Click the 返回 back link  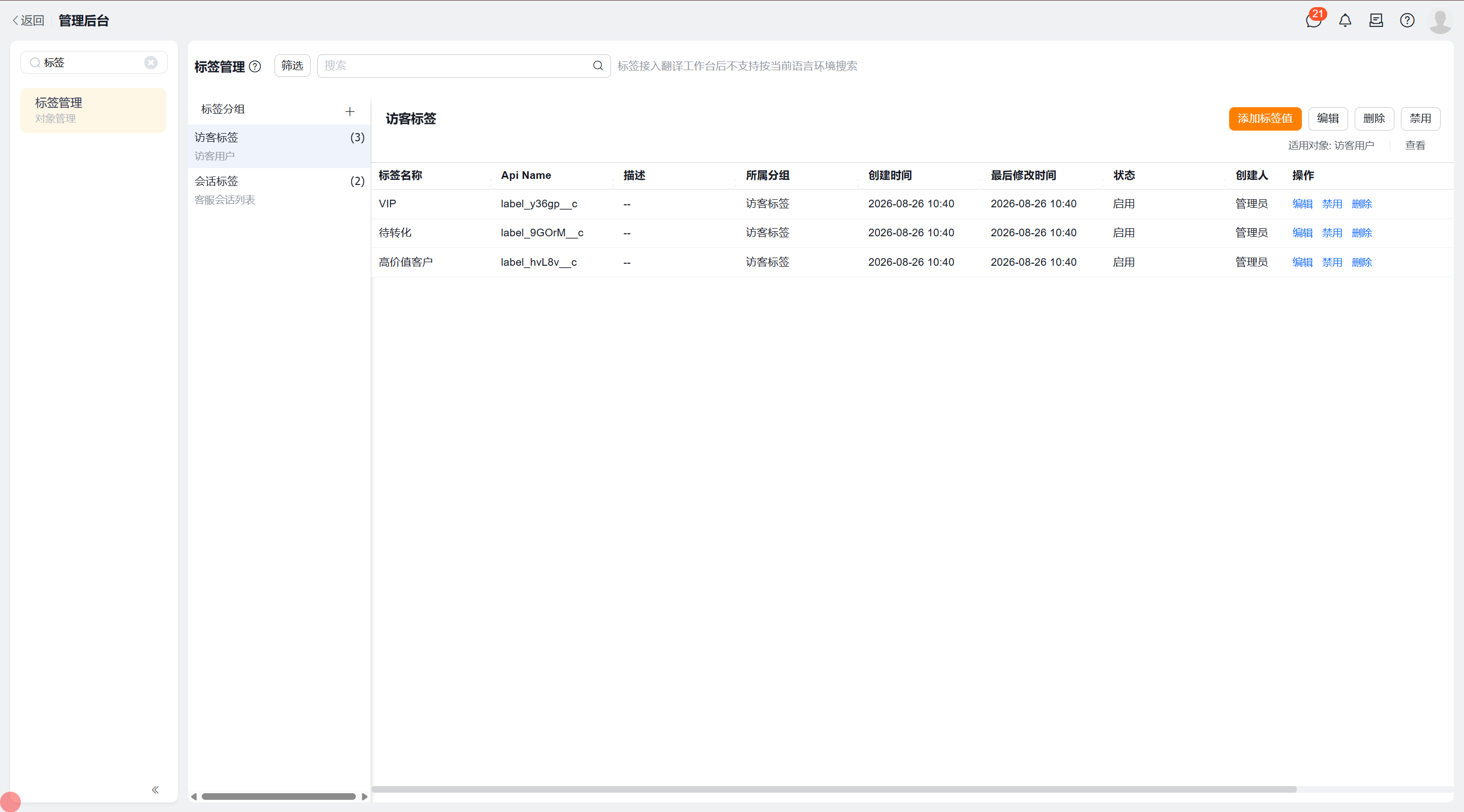tap(28, 20)
